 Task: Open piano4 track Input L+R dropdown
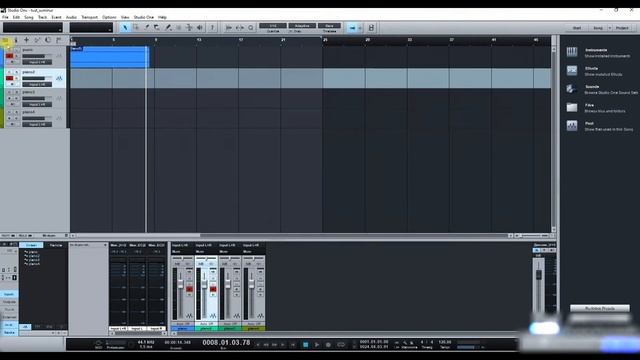37,124
